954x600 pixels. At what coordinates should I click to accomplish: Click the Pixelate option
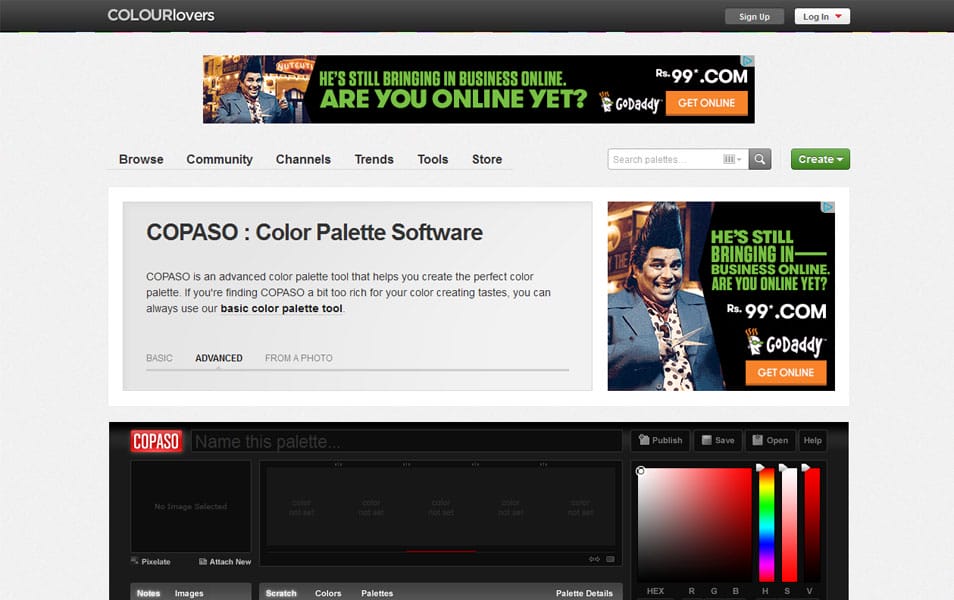(x=151, y=562)
